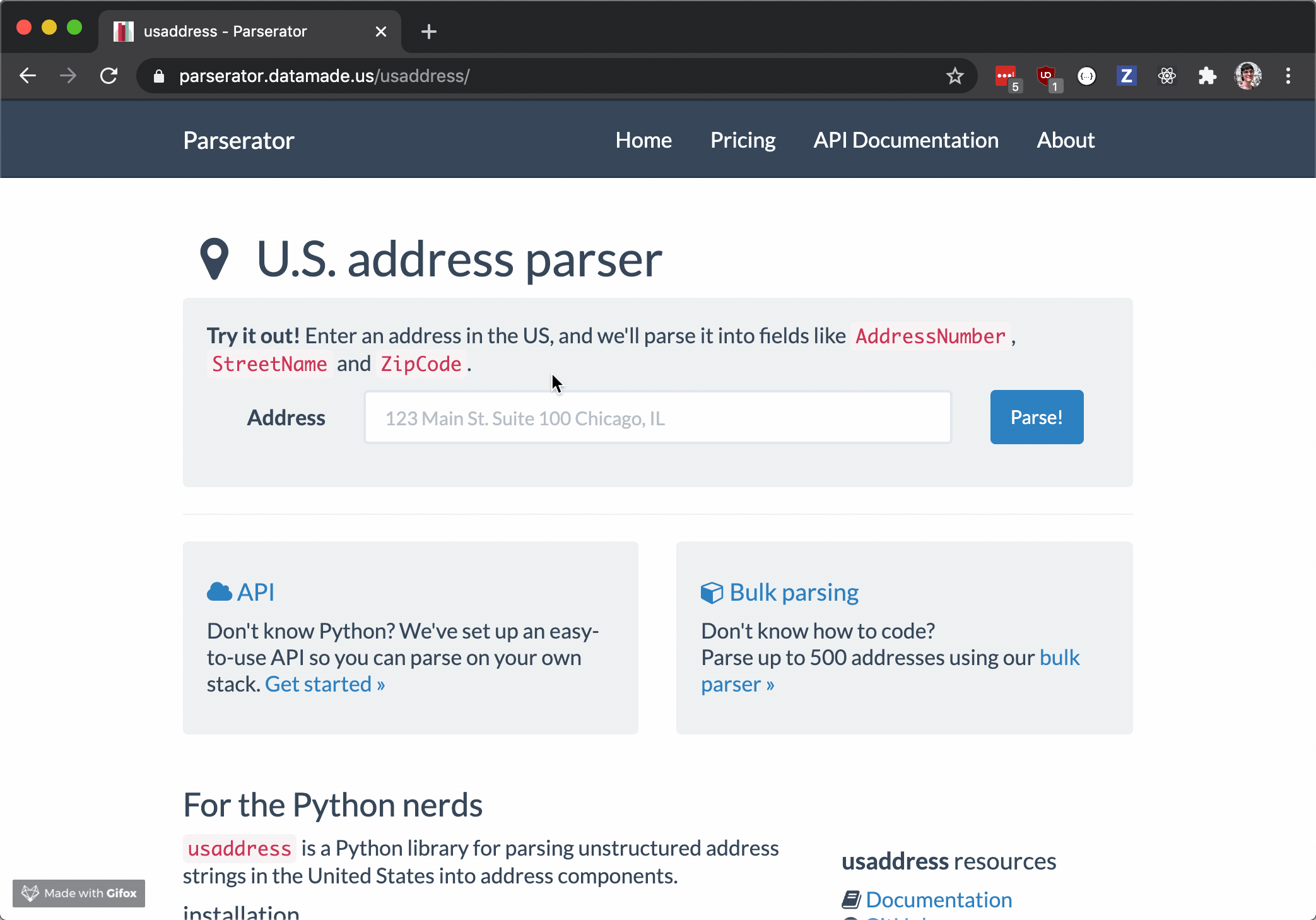Click the Get started link
This screenshot has height=920, width=1316.
[324, 684]
